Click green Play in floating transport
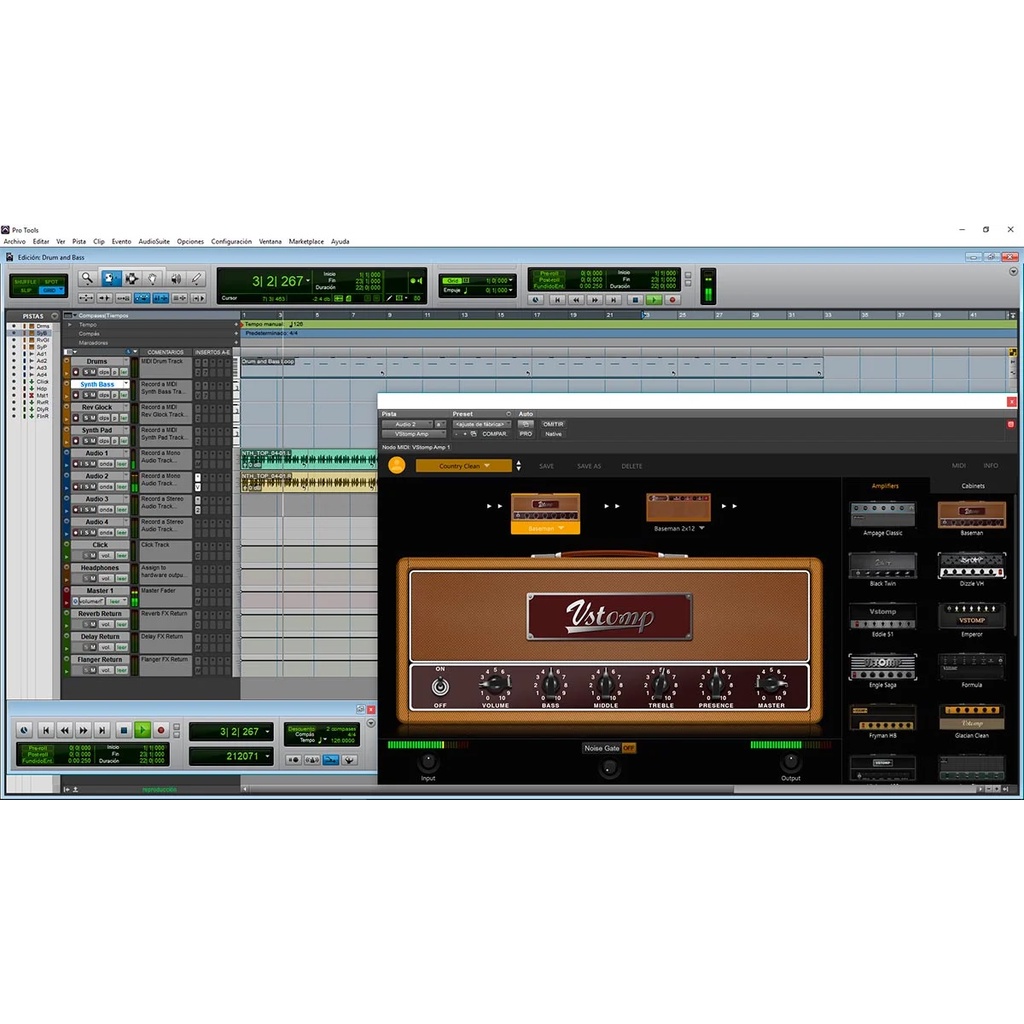1024x1024 pixels. (142, 730)
